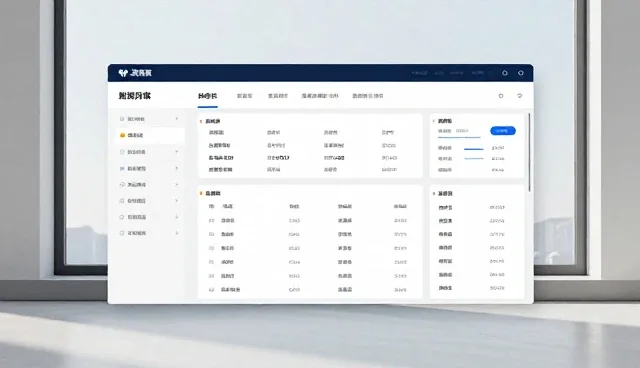The image size is (640, 368).
Task: Select the yellow-icon highlighted sidebar item
Action: (x=150, y=135)
